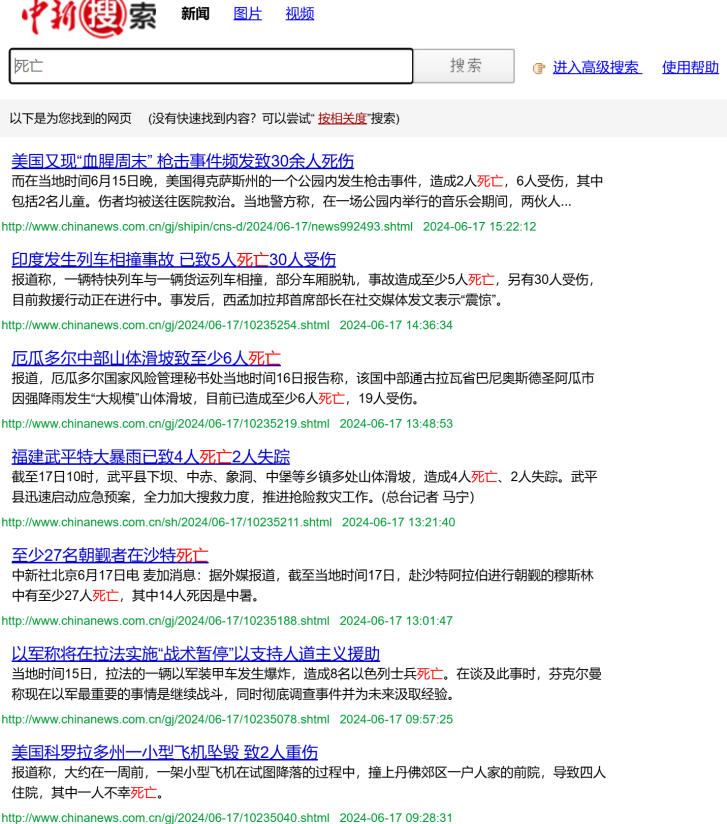Switch to the 图片 tab
The width and height of the screenshot is (727, 824).
[247, 14]
